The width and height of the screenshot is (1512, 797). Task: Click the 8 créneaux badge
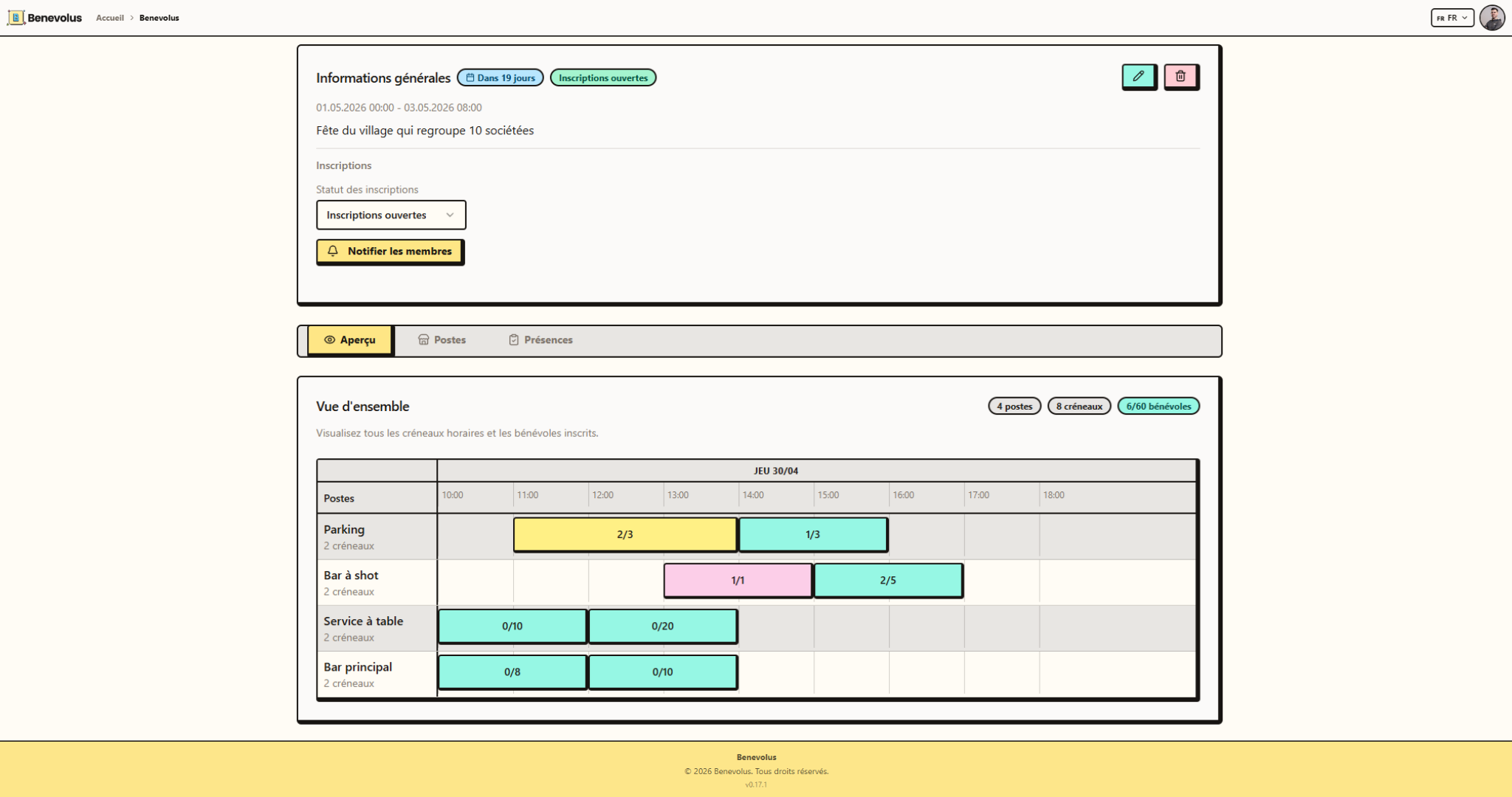click(x=1079, y=406)
